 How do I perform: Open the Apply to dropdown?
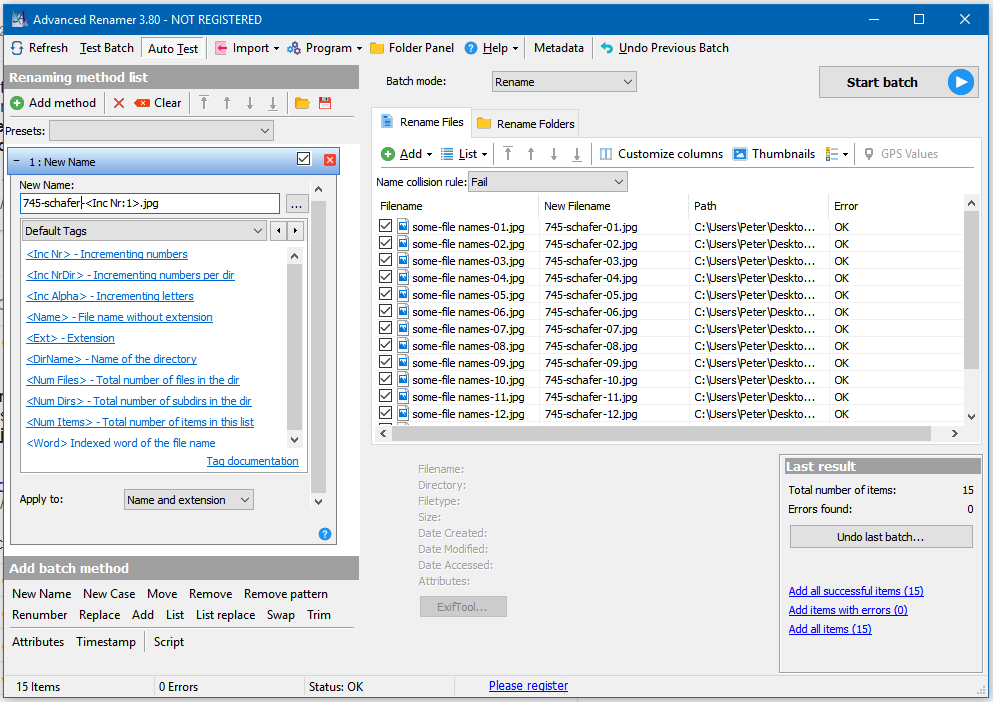[188, 500]
